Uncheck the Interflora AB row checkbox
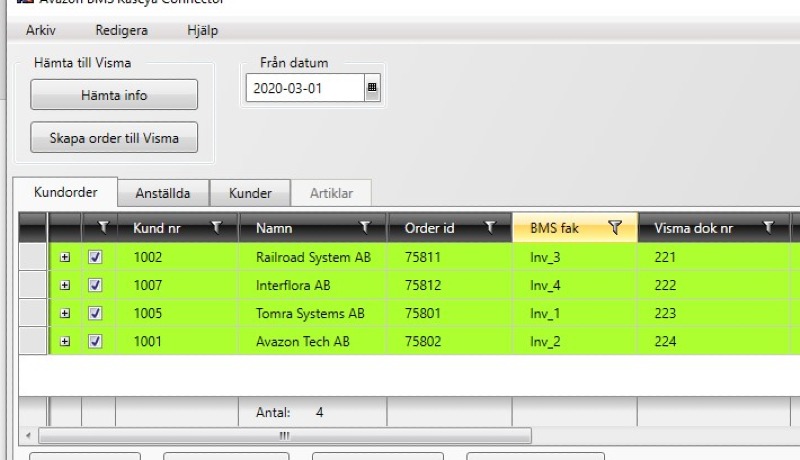The width and height of the screenshot is (800, 460). pos(95,285)
